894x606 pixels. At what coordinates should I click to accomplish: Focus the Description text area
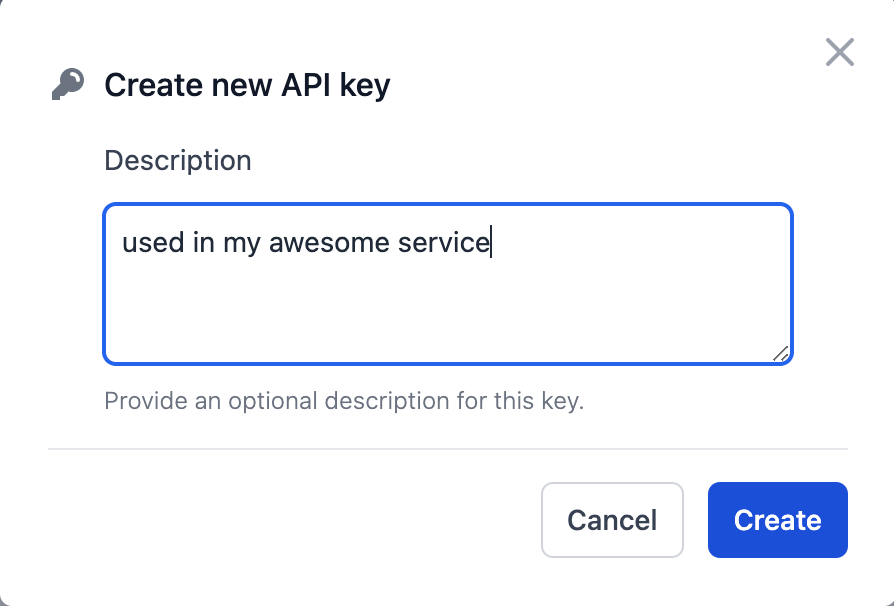point(448,300)
